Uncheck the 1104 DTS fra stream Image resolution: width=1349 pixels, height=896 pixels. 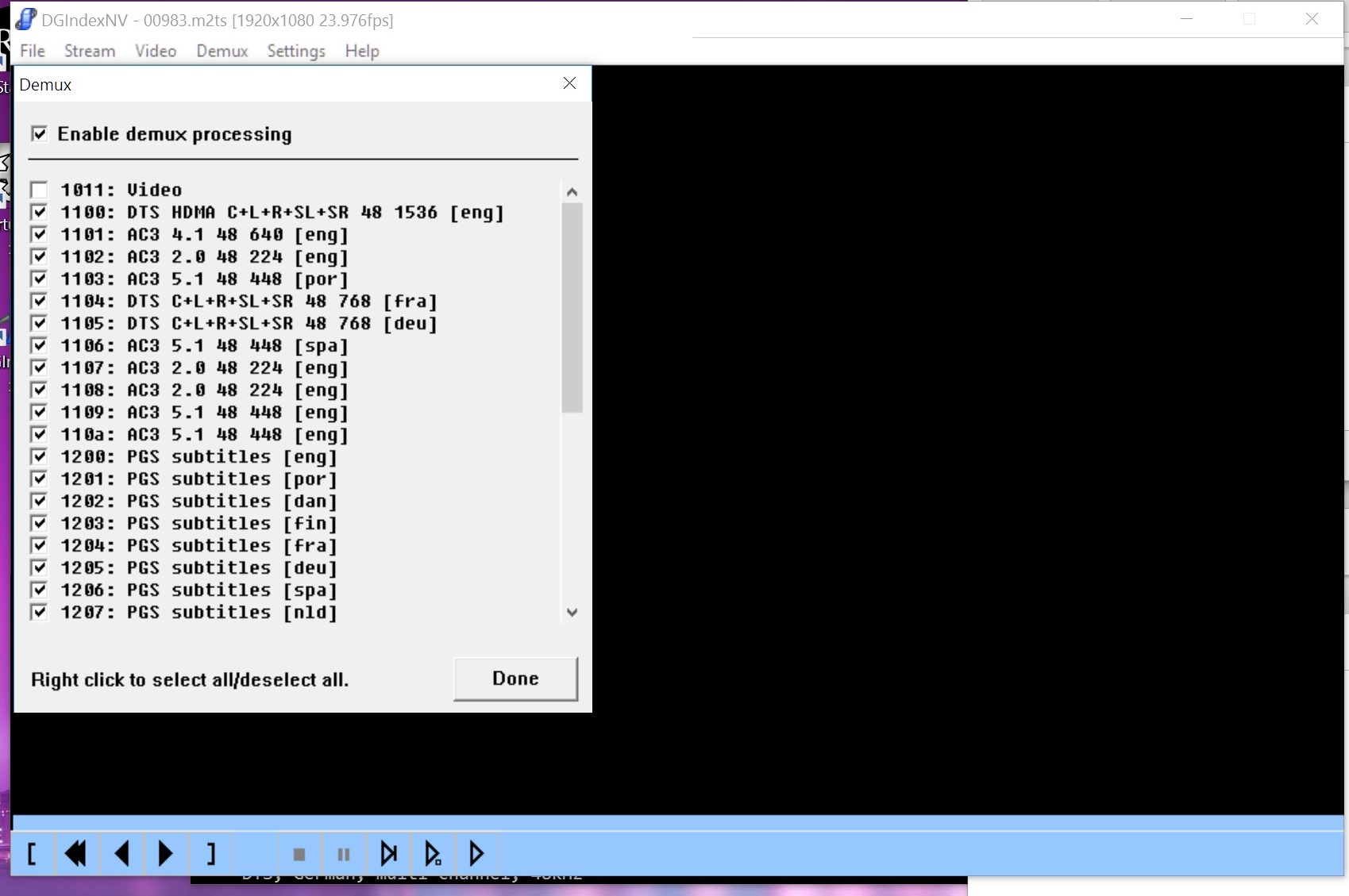[x=39, y=301]
